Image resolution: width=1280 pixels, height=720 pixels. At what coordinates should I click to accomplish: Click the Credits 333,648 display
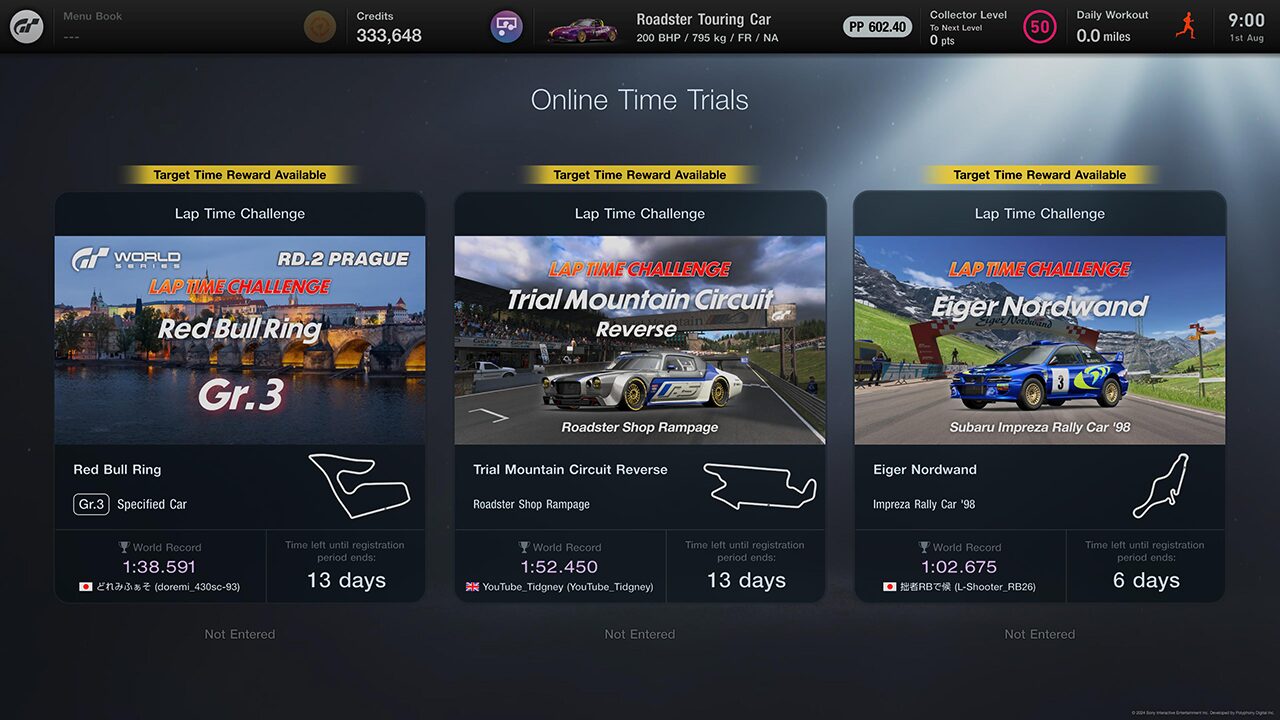tap(389, 28)
